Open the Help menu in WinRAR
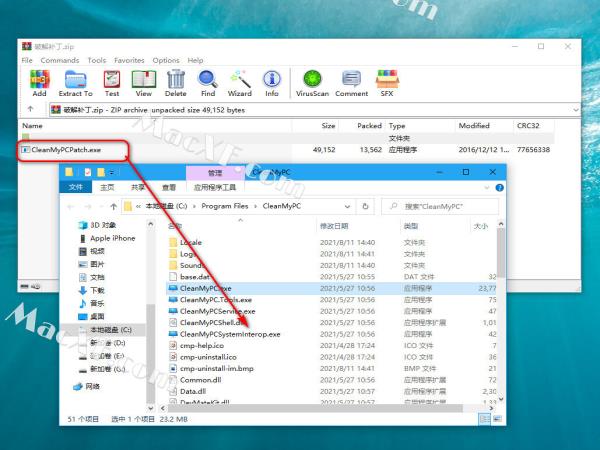 coord(195,60)
